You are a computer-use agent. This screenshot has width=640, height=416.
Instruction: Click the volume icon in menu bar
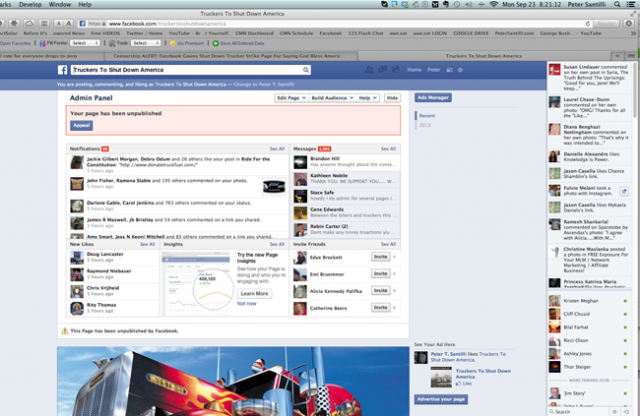tap(469, 4)
